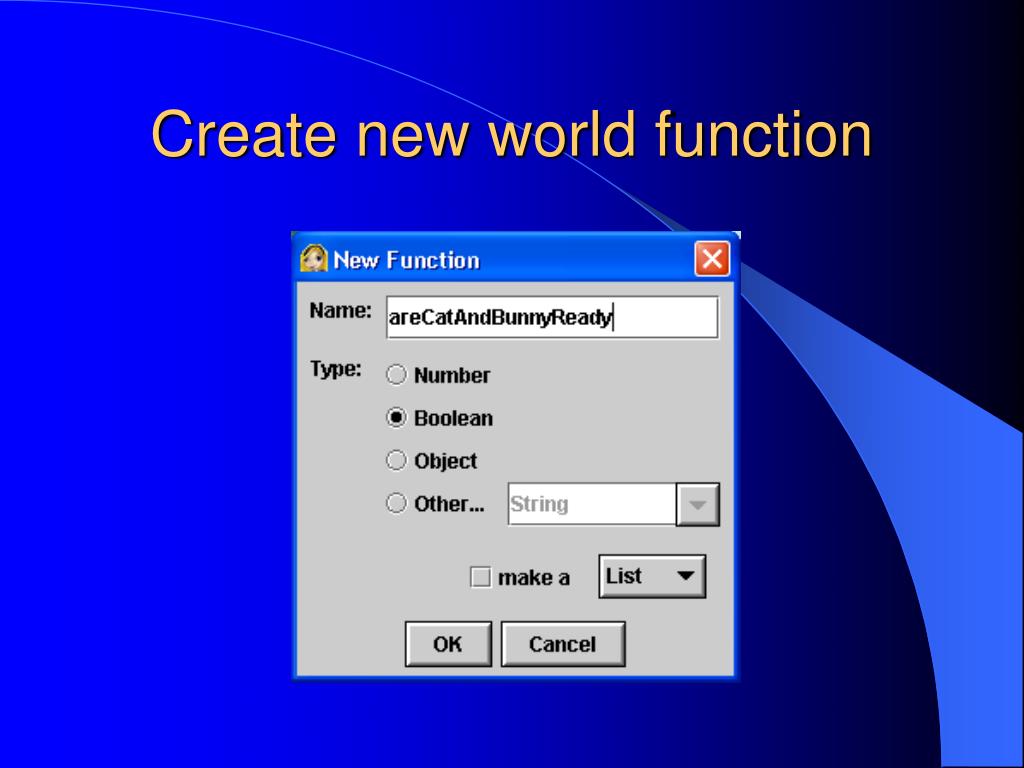Click the slide heading 'Create new world function'
The height and width of the screenshot is (768, 1024).
pyautogui.click(x=511, y=134)
